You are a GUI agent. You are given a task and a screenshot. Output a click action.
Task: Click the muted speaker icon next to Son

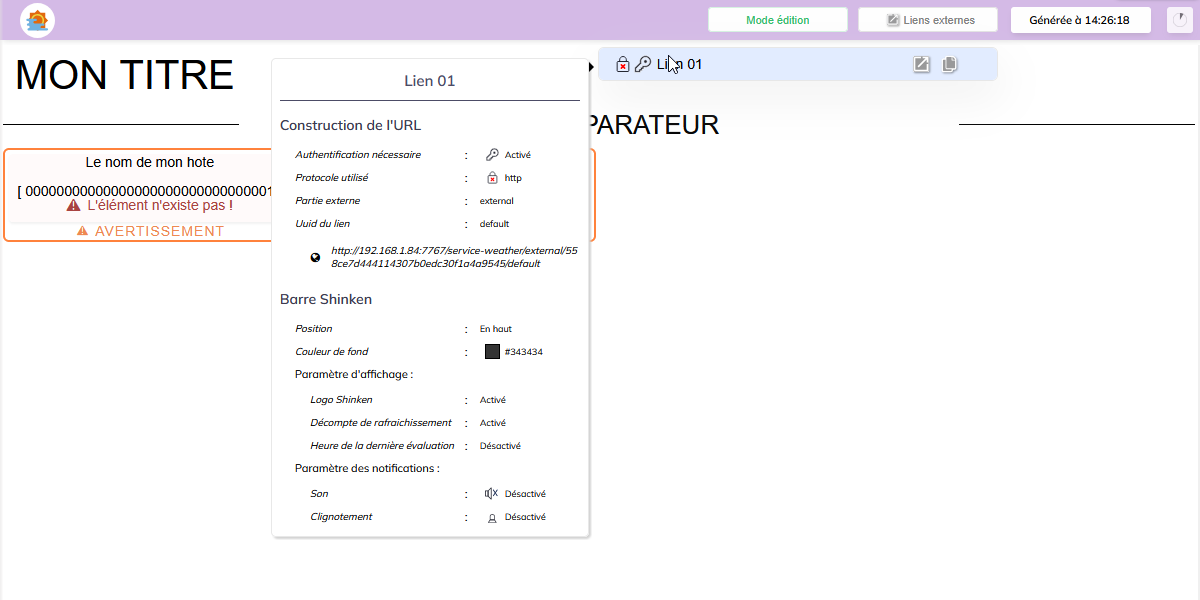(x=491, y=493)
